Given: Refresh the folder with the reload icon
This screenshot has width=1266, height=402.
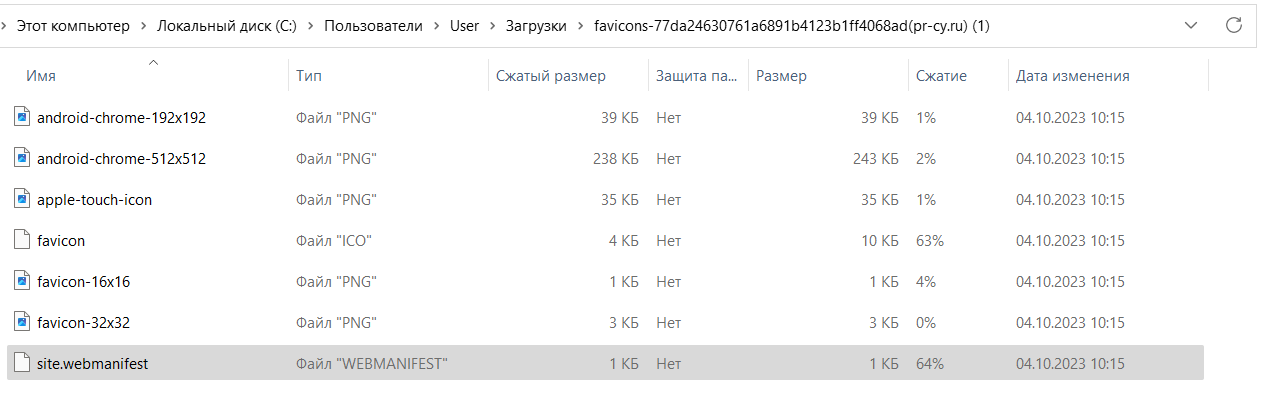Looking at the screenshot, I should [x=1234, y=26].
